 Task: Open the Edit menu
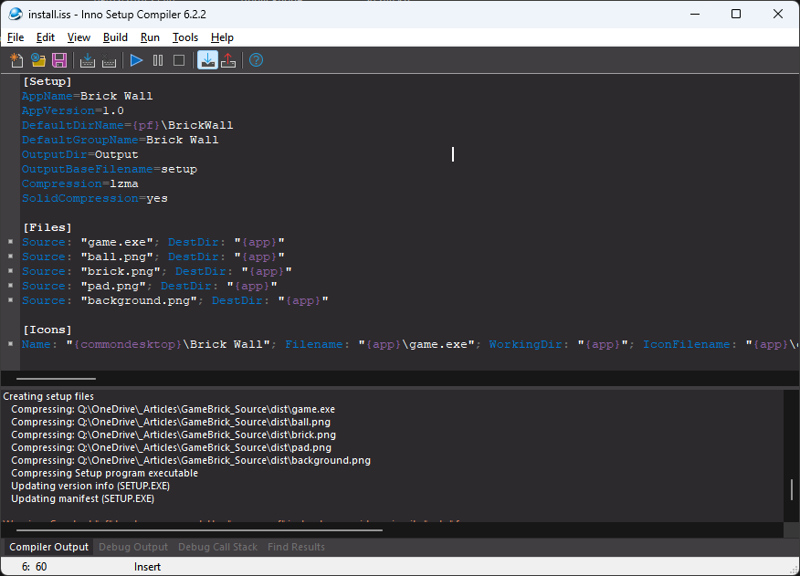pyautogui.click(x=45, y=37)
